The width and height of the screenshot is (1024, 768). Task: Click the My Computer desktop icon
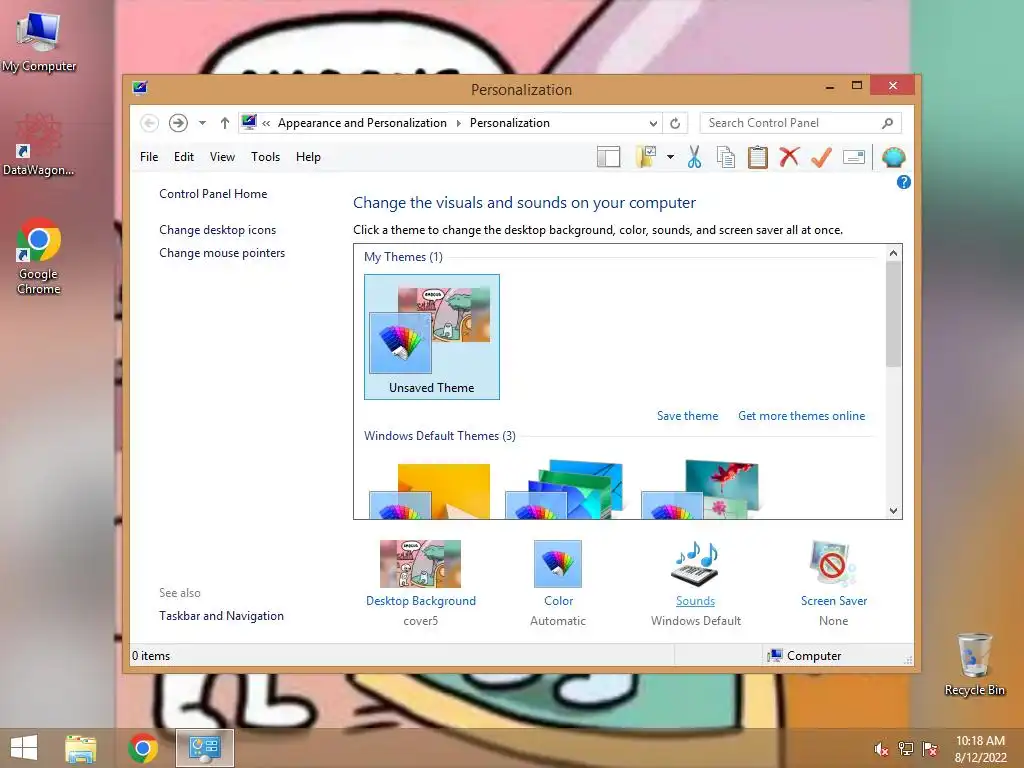(39, 40)
